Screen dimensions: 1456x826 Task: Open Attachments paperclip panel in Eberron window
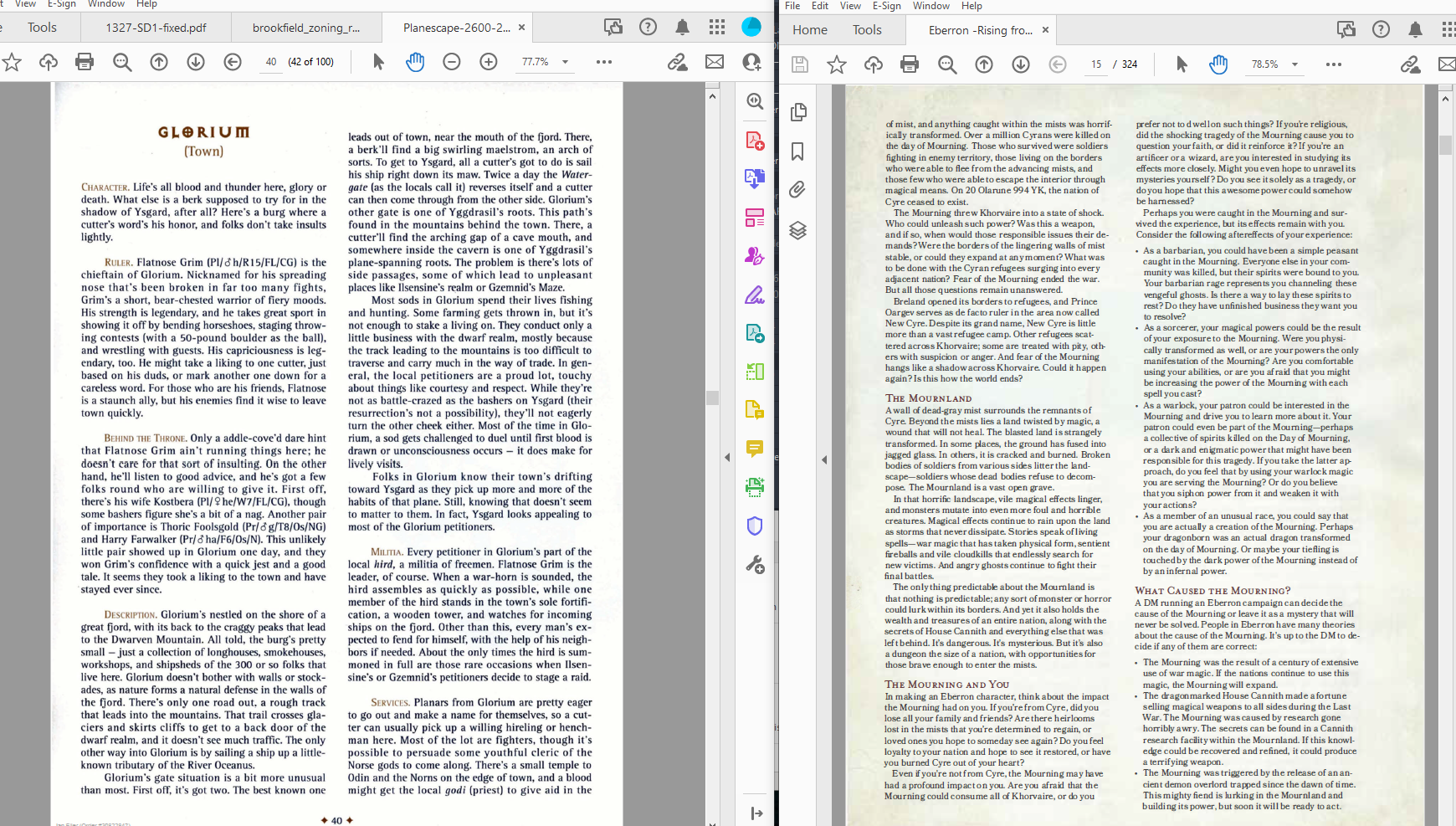click(x=797, y=190)
